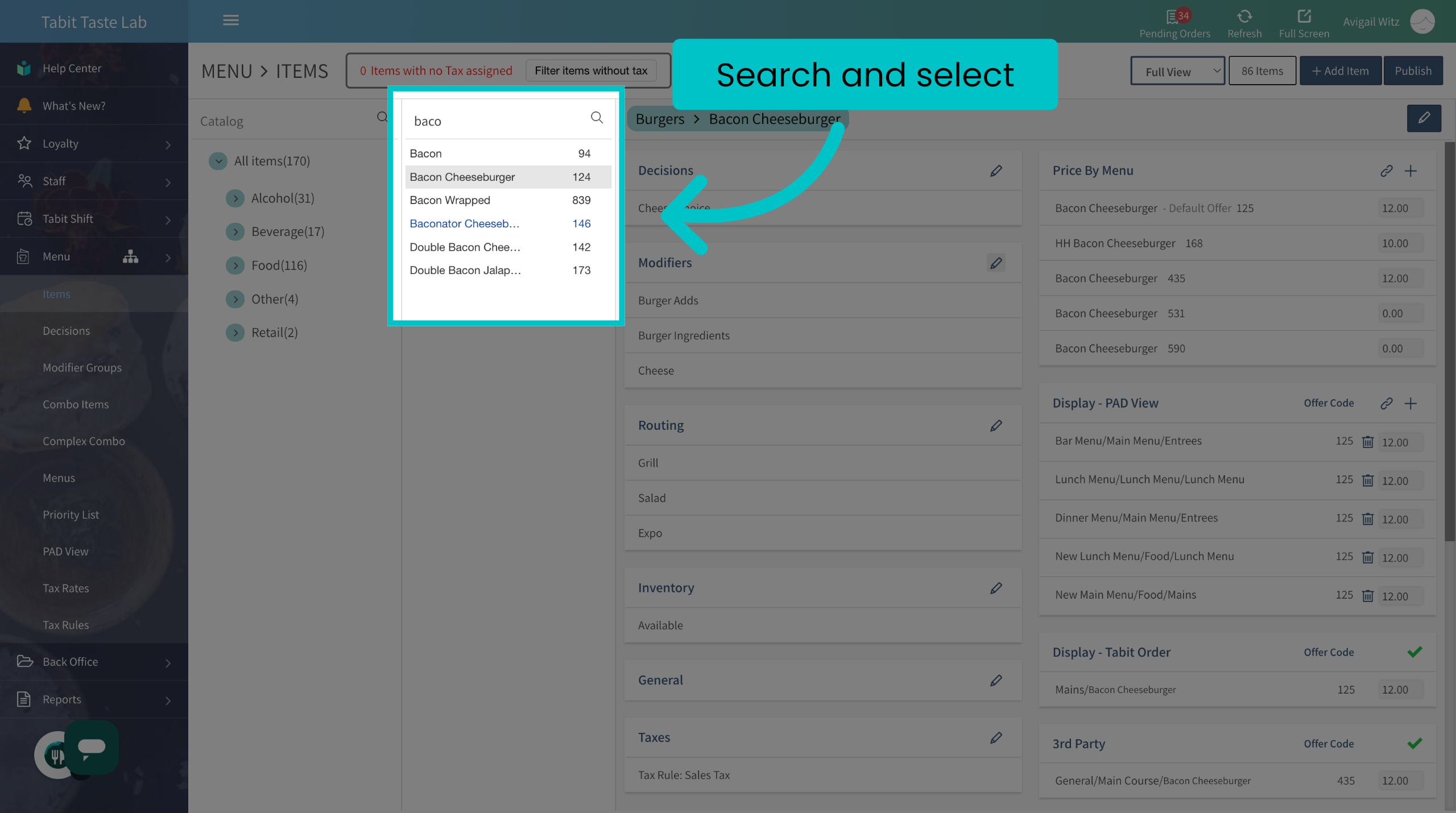Edit the Decisions section

click(x=996, y=171)
